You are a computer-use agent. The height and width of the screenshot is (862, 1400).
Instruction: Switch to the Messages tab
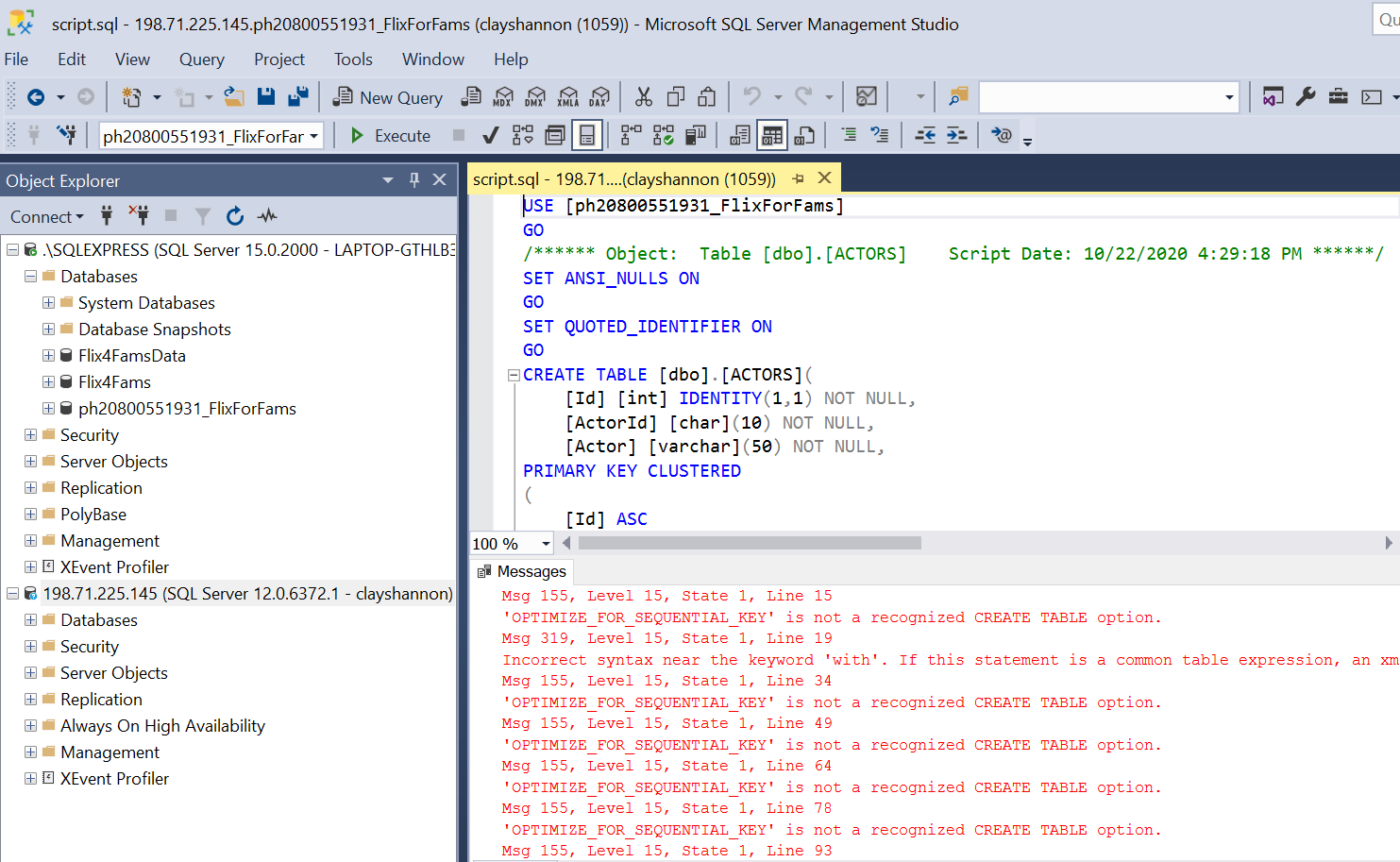531,571
